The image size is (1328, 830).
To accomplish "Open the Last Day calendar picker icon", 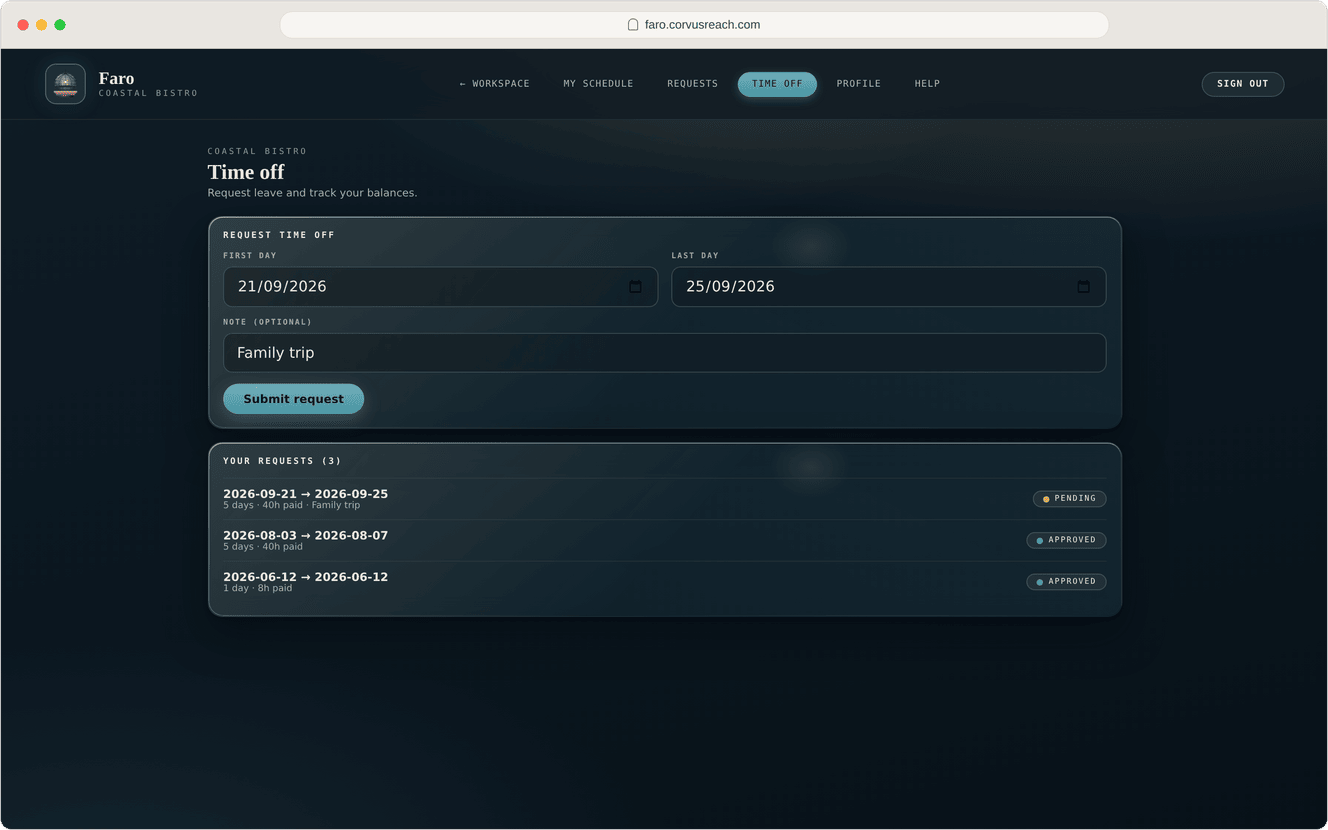I will coord(1083,287).
